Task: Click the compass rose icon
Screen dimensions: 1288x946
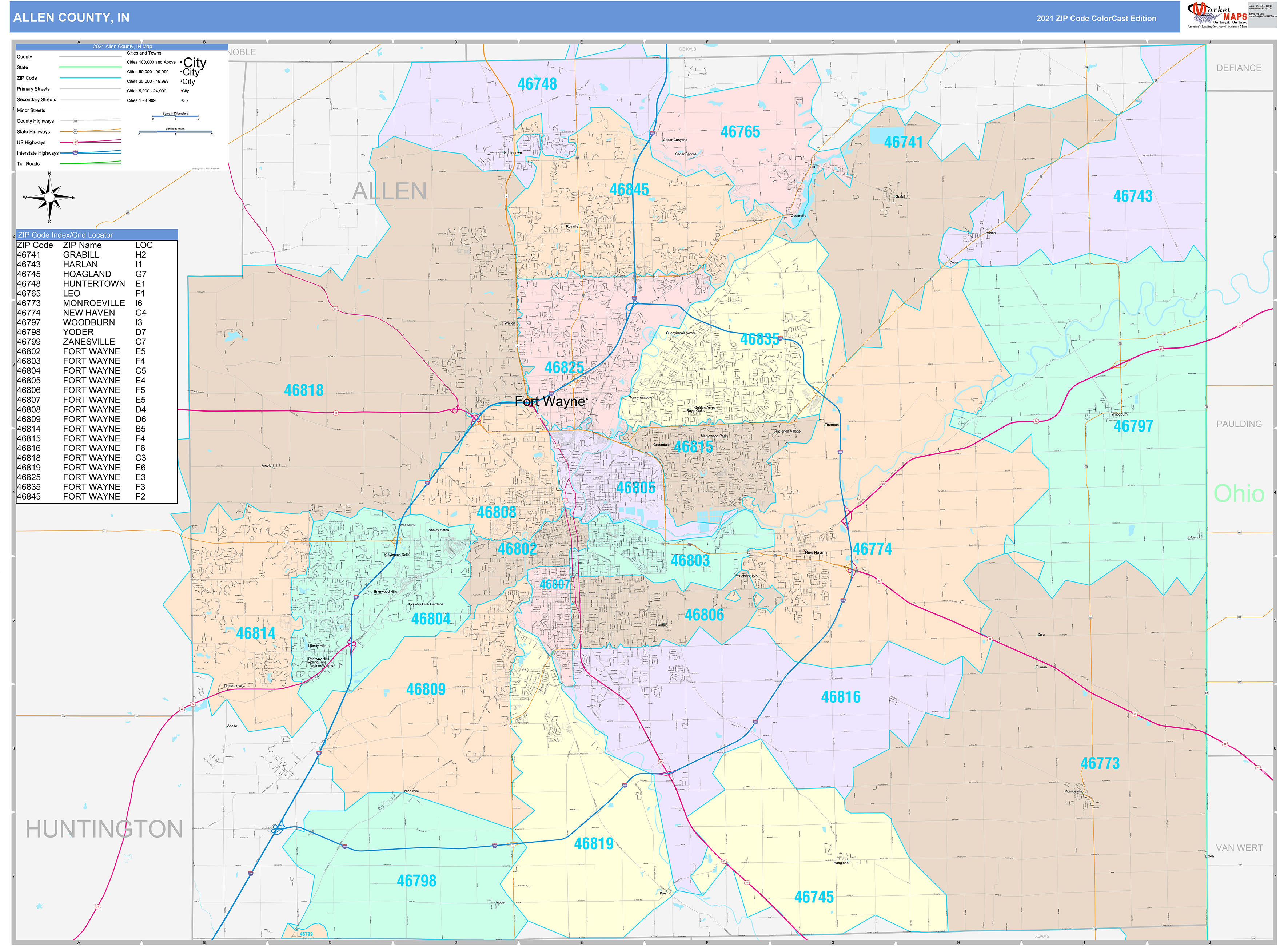Action: (50, 197)
